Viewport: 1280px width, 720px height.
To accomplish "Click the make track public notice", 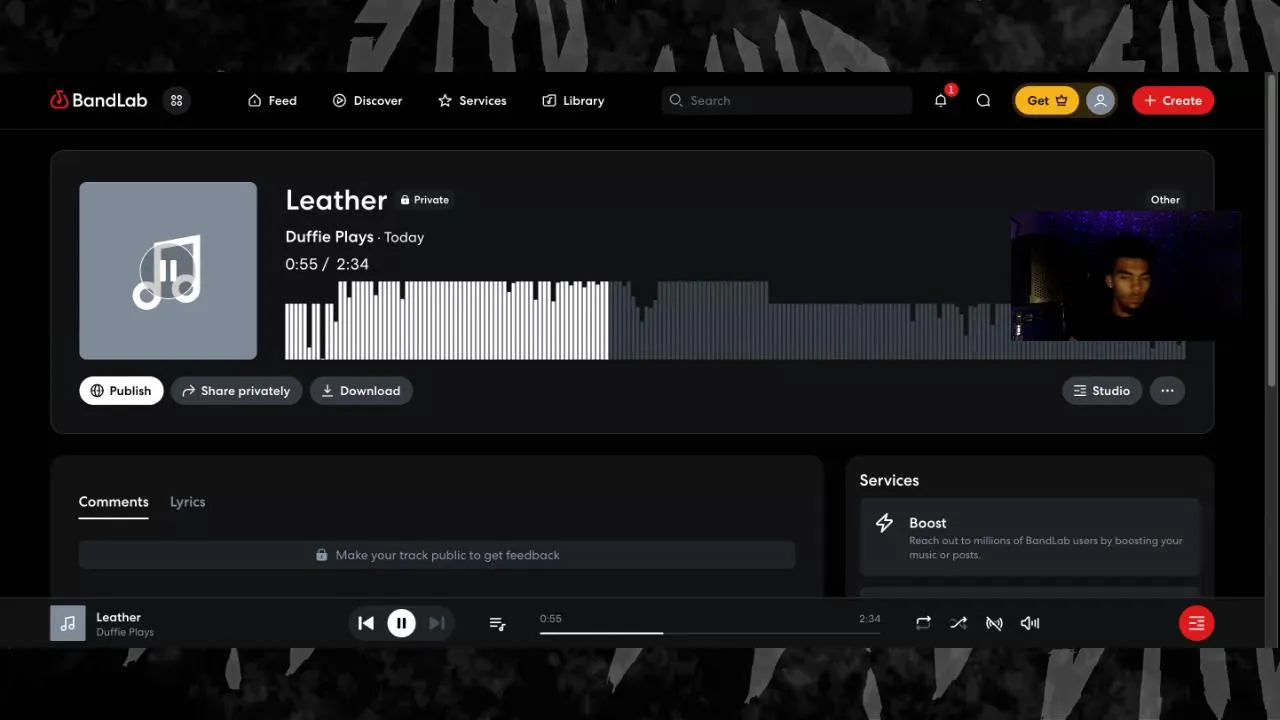I will [x=437, y=555].
